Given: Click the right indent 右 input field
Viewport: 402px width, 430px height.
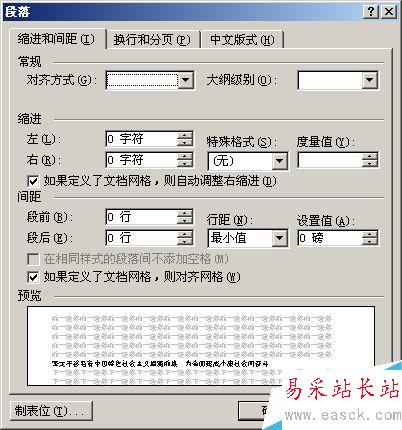Looking at the screenshot, I should (x=142, y=160).
